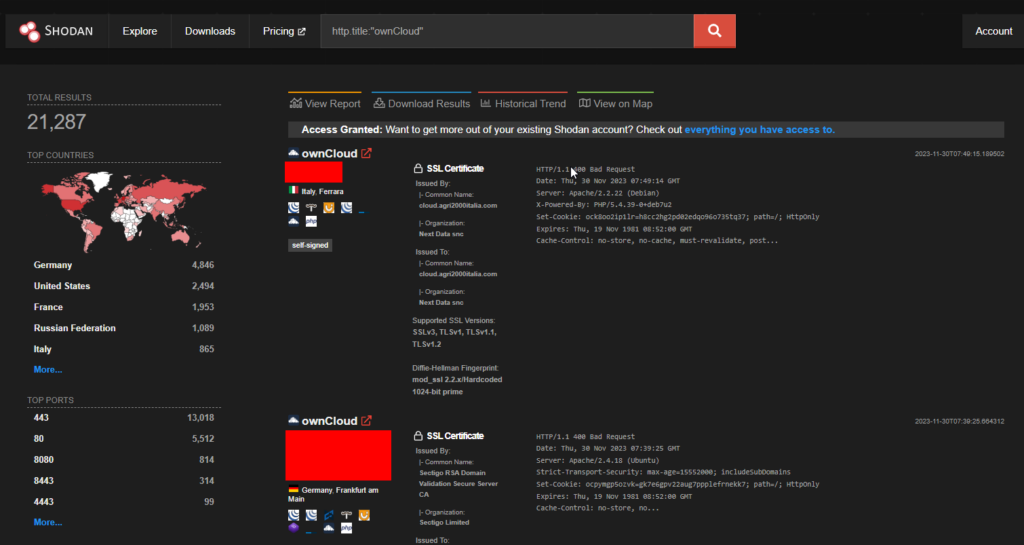
Task: Run search with red magnifier button
Action: 714,31
